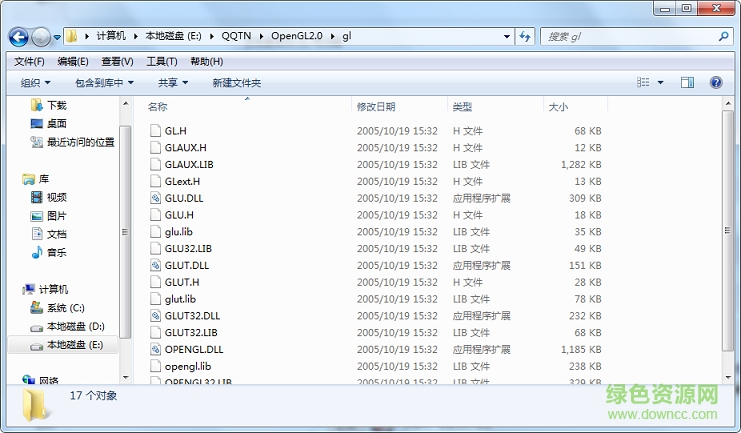This screenshot has height=433, width=741.
Task: Click file list vertical scrollbar
Action: 728,231
